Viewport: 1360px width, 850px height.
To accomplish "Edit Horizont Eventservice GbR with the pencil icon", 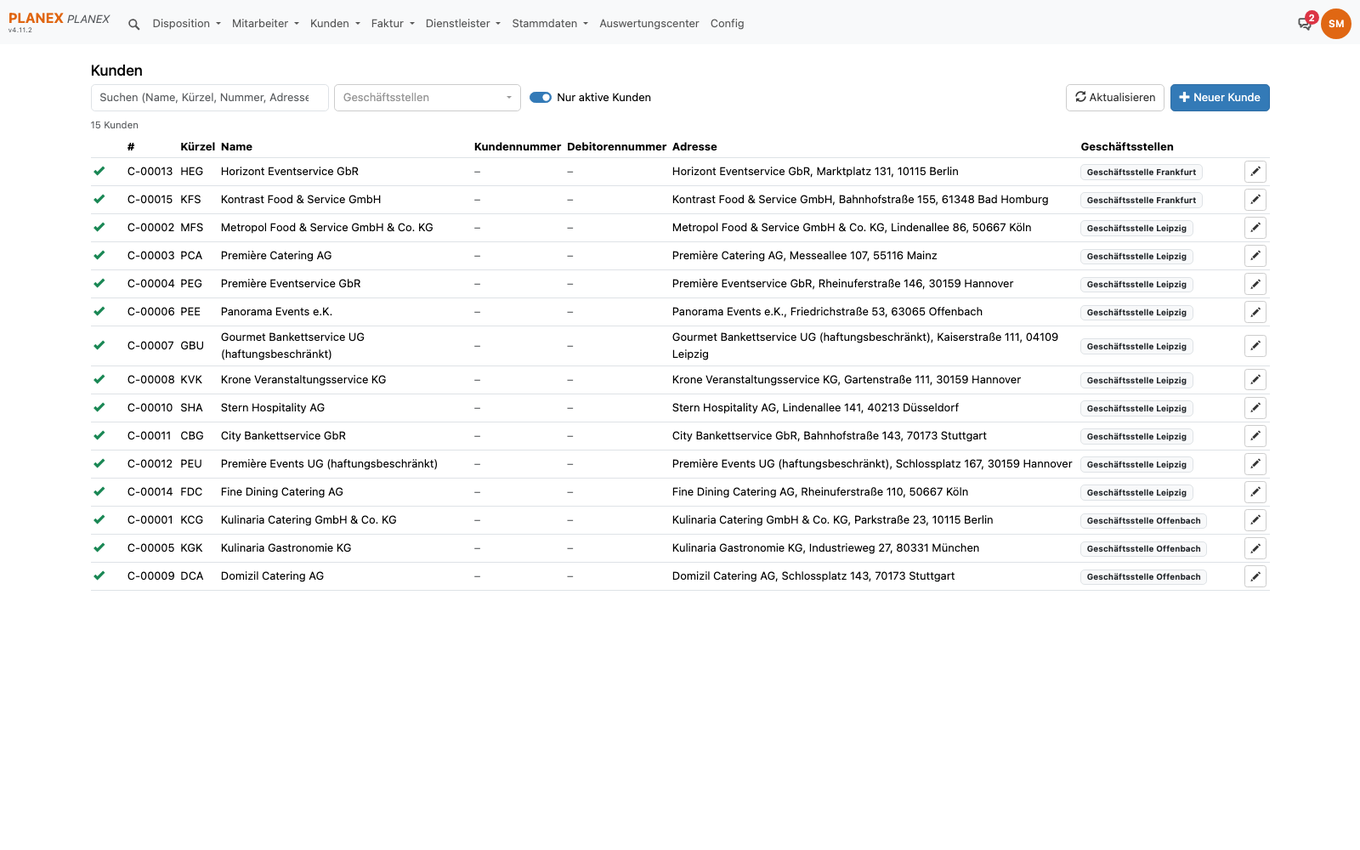I will pyautogui.click(x=1255, y=172).
